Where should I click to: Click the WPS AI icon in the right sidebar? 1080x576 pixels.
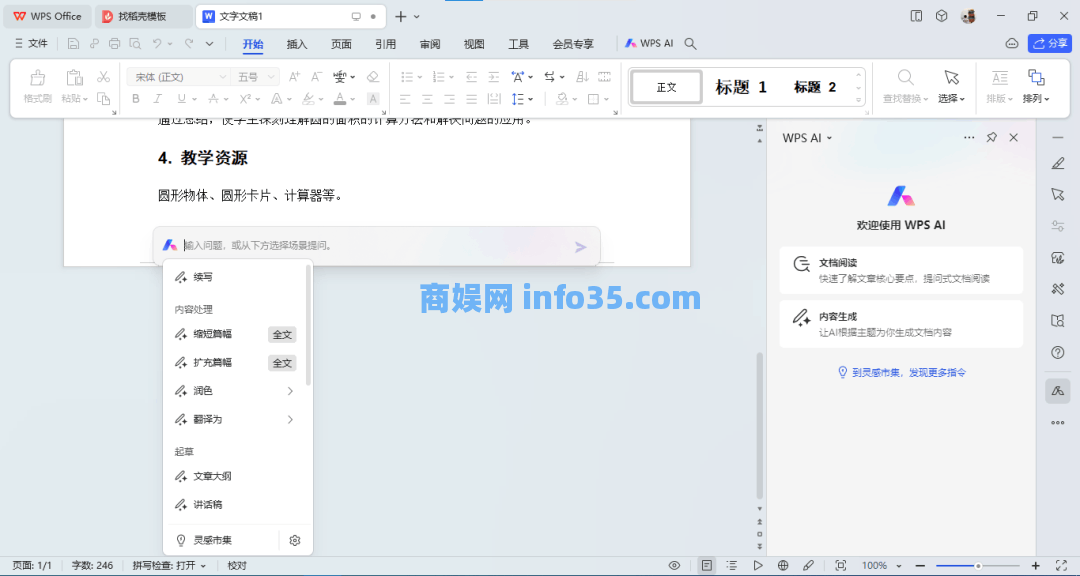[1058, 391]
